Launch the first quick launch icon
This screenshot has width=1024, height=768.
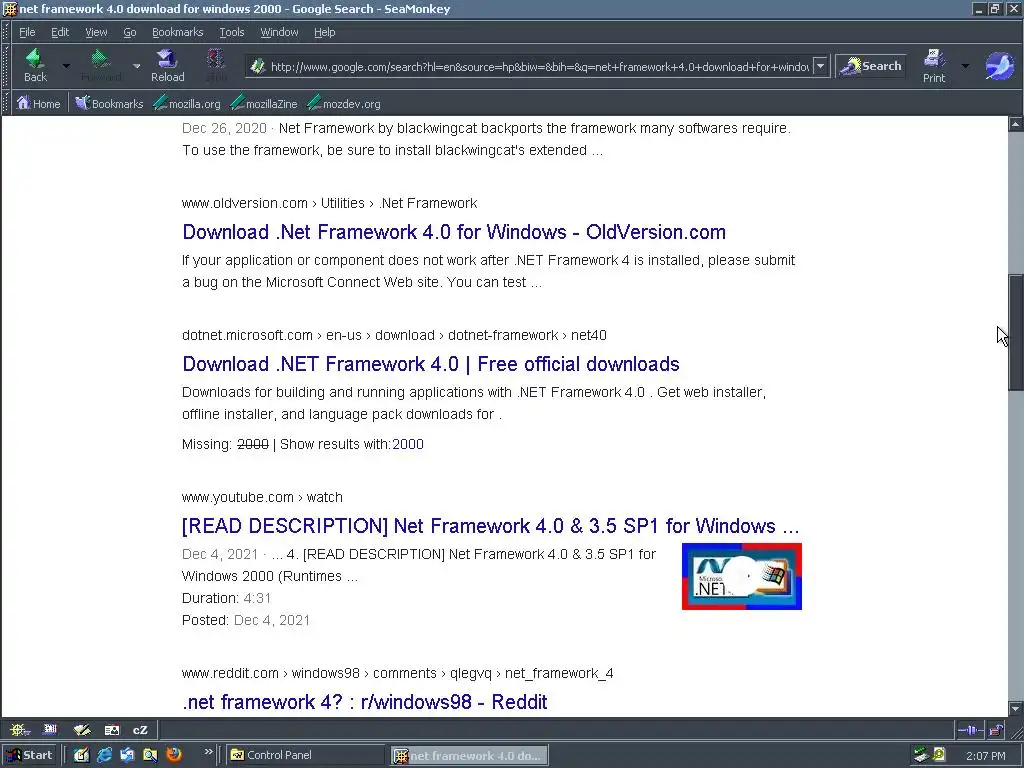pos(81,755)
